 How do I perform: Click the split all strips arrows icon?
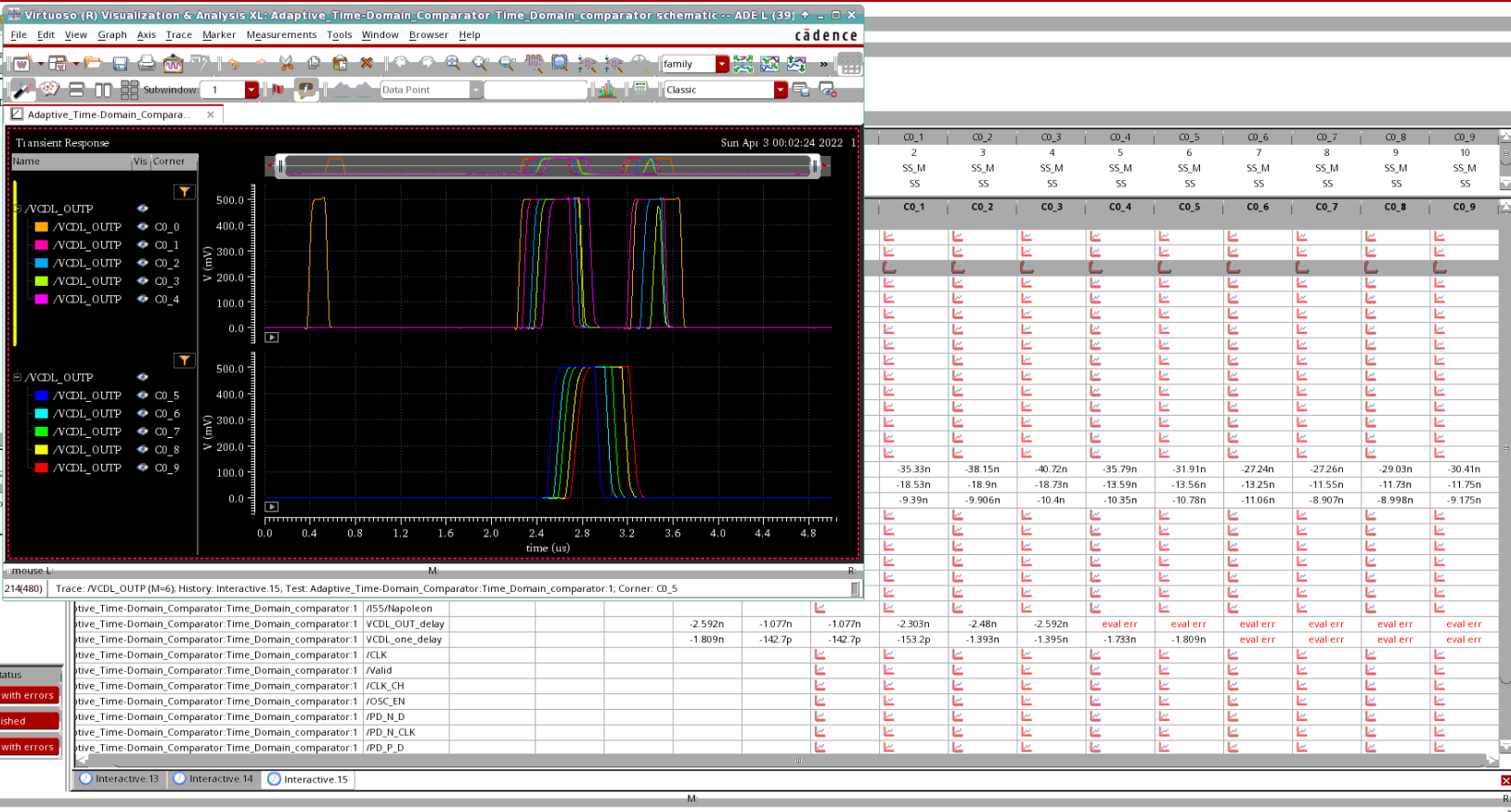743,63
